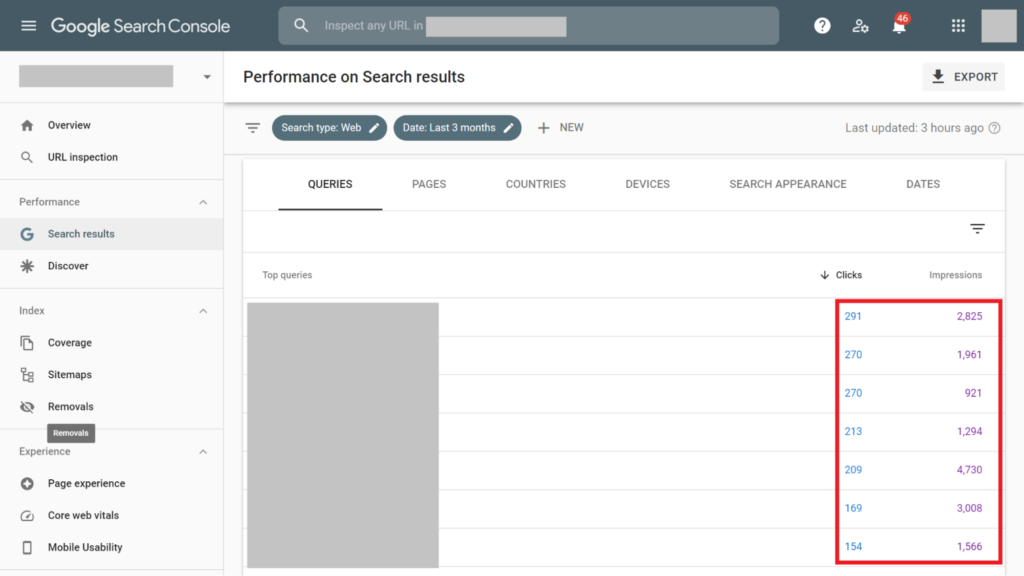Collapse the Performance section

203,202
